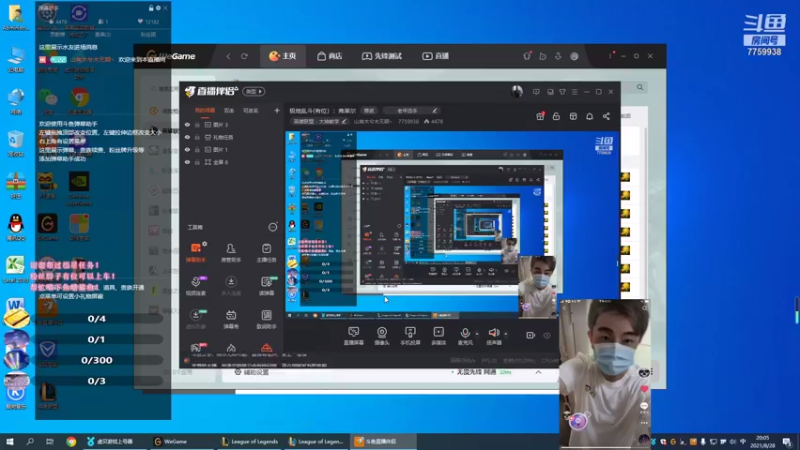Click the 0/300 progress bar overlay
Image resolution: width=800 pixels, height=450 pixels.
click(x=96, y=360)
